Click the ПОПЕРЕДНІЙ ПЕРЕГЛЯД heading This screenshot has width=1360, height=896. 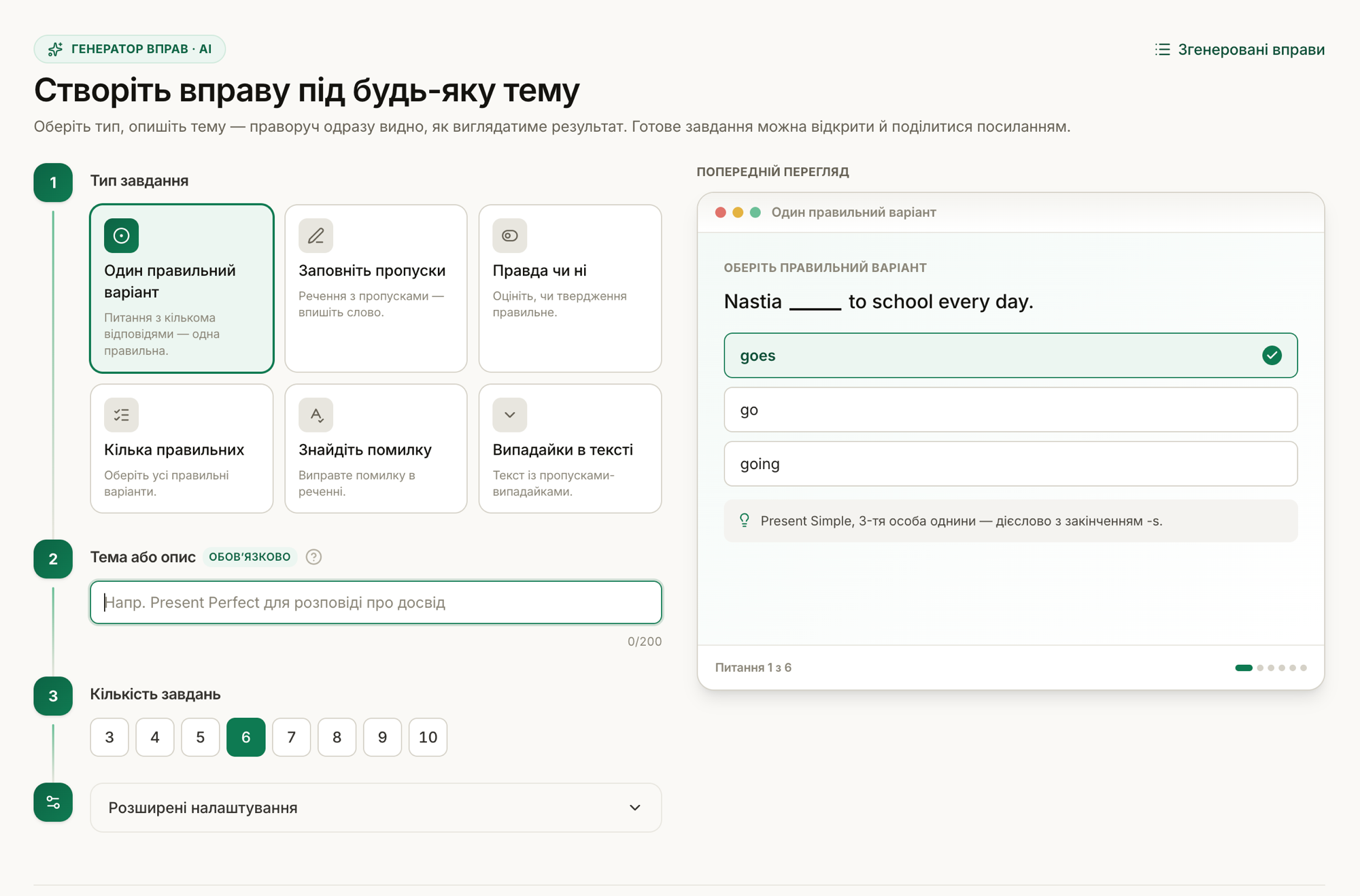772,172
